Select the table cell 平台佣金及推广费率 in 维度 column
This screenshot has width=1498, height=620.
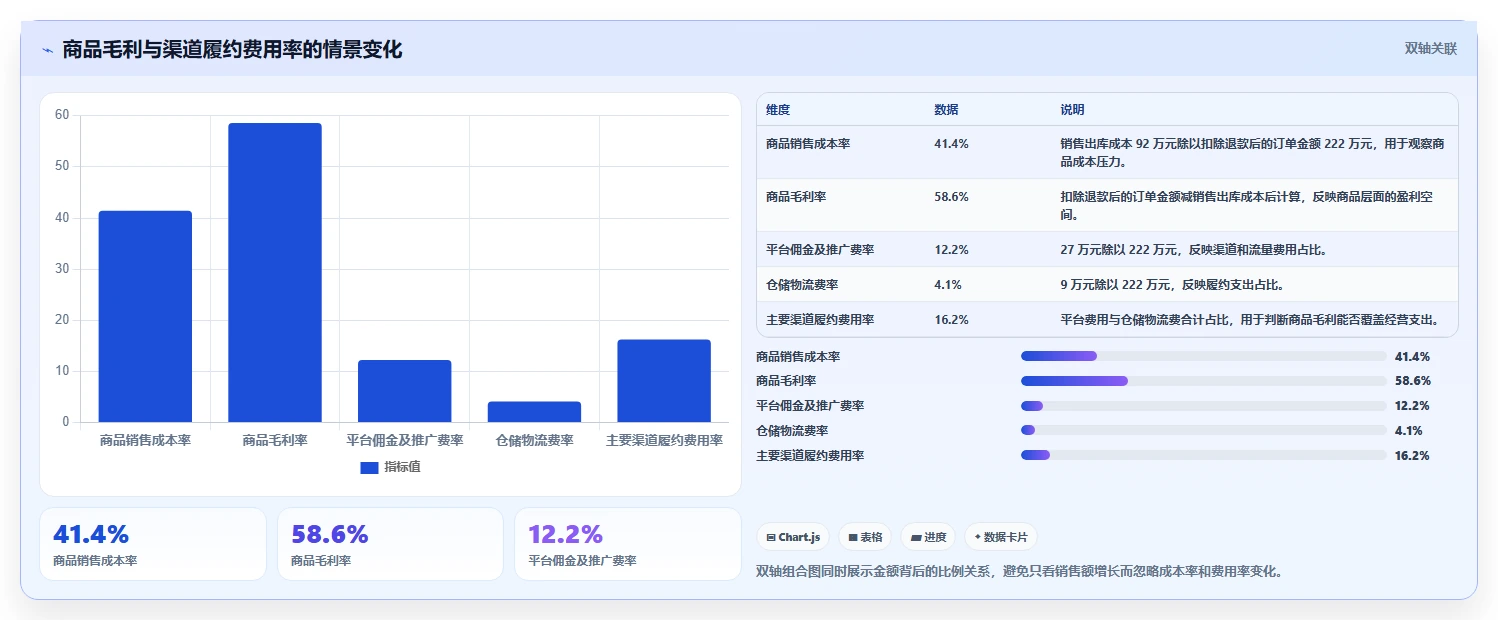pos(820,249)
